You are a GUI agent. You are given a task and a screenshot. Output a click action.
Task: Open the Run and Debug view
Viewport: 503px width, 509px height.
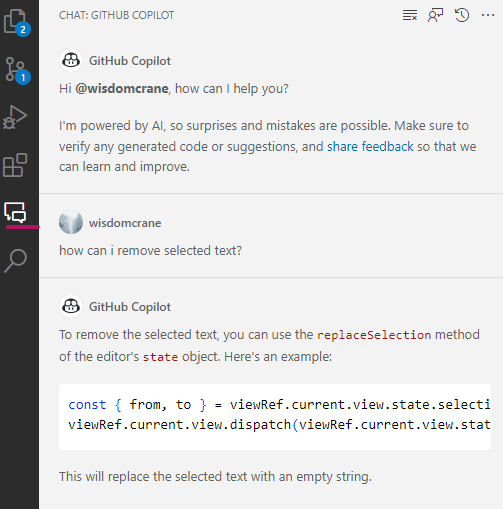15,117
